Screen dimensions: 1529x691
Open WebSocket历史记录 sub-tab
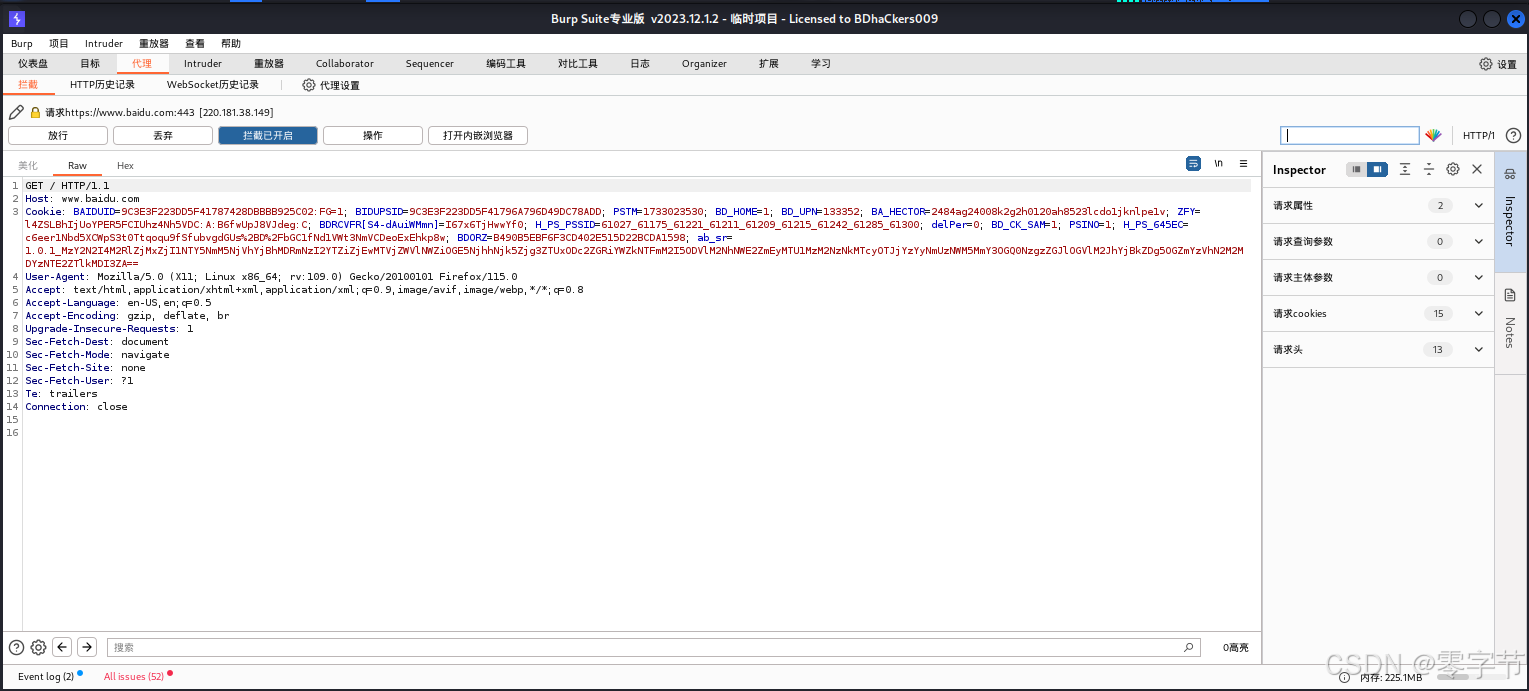213,85
